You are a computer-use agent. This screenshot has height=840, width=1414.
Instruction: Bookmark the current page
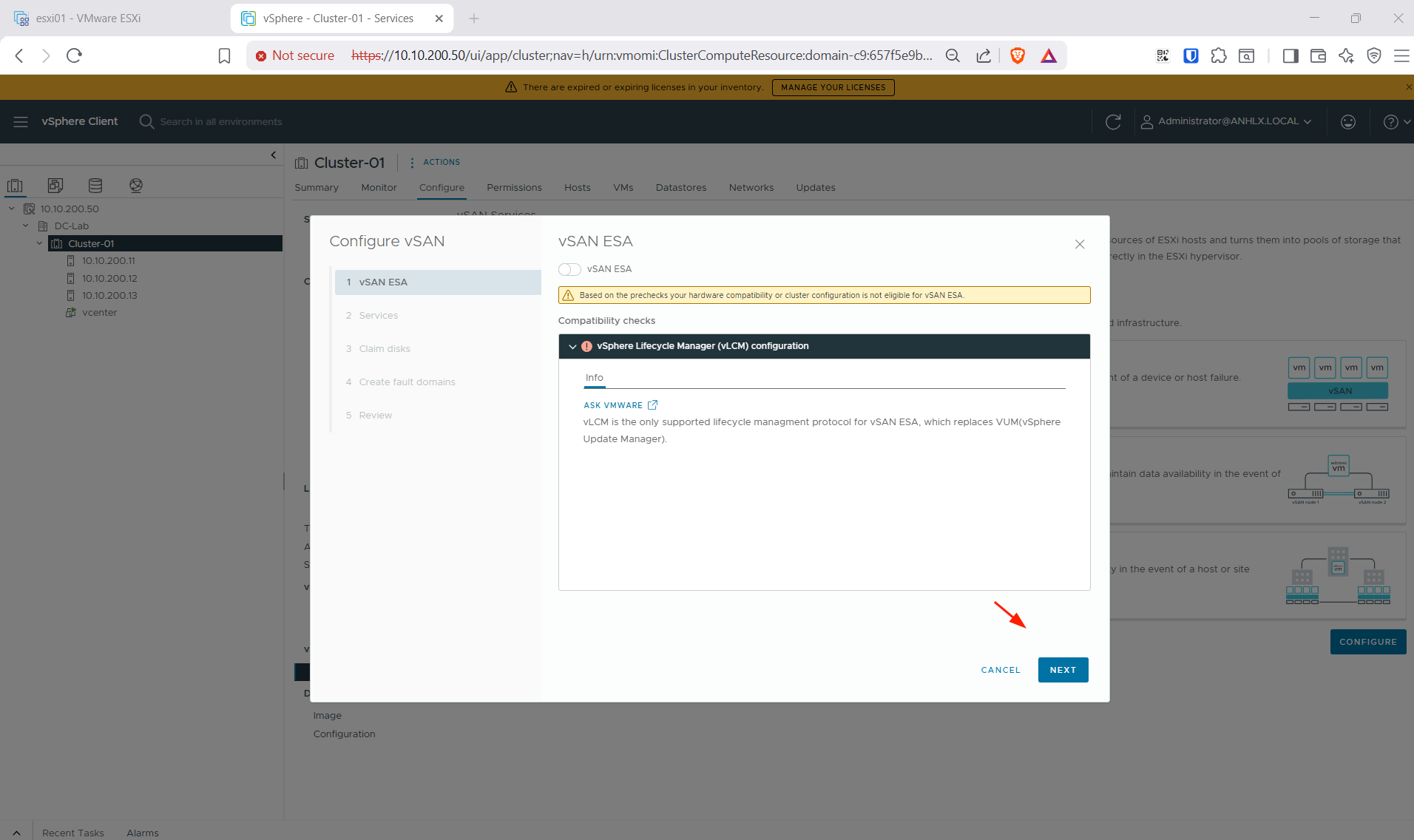click(224, 56)
